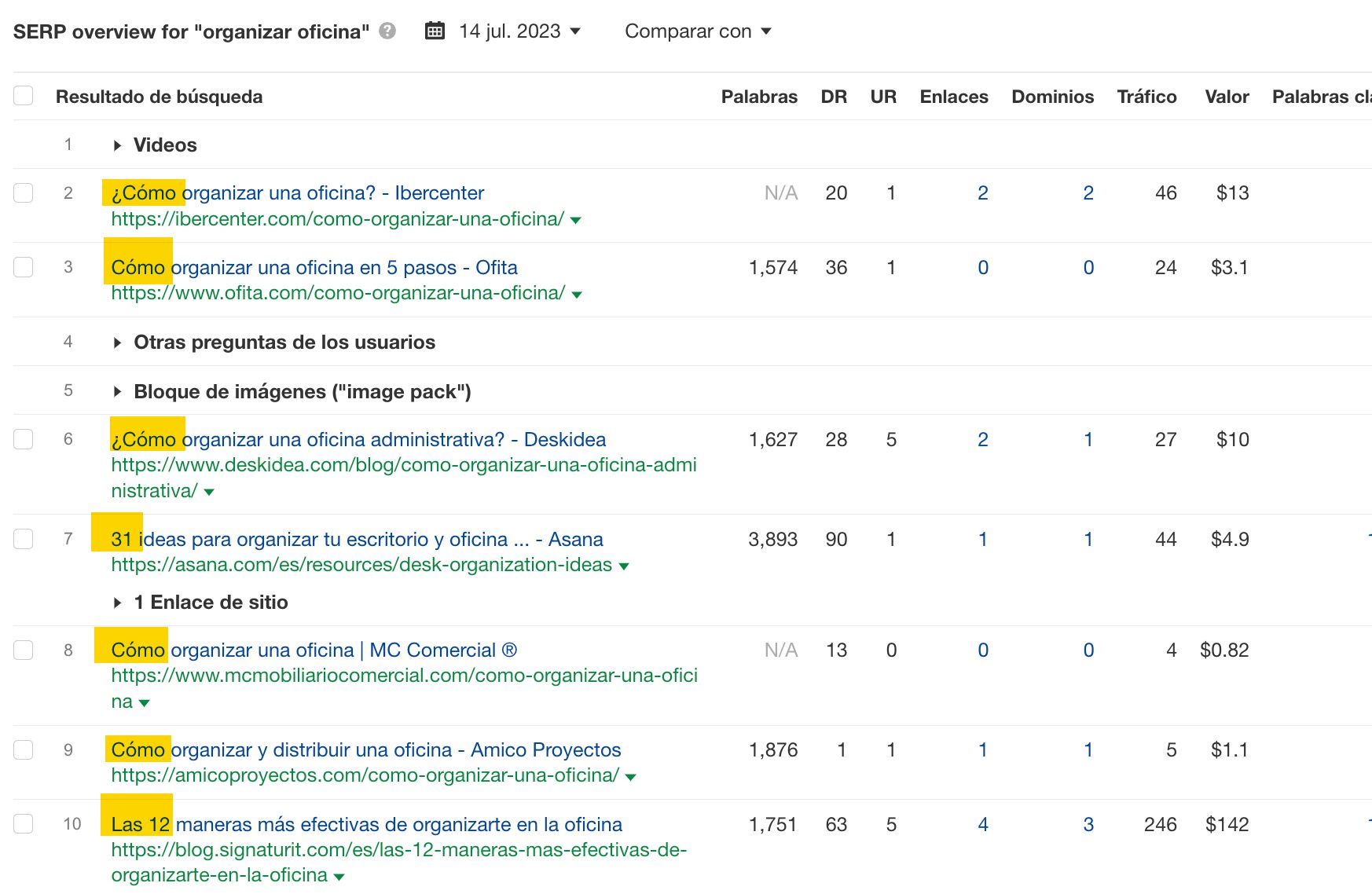Click the "Resultado de búsqueda" column header
The width and height of the screenshot is (1372, 894).
point(160,97)
